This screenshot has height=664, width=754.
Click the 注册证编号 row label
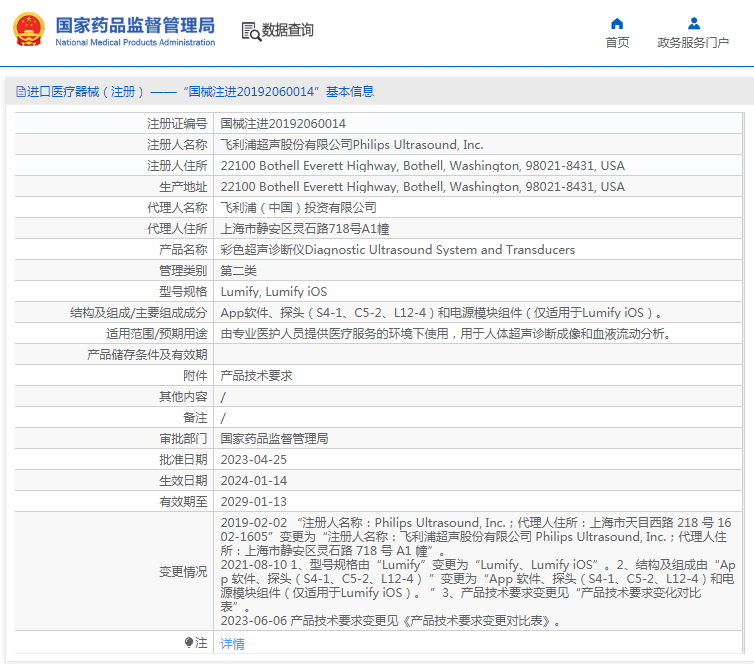pos(177,124)
